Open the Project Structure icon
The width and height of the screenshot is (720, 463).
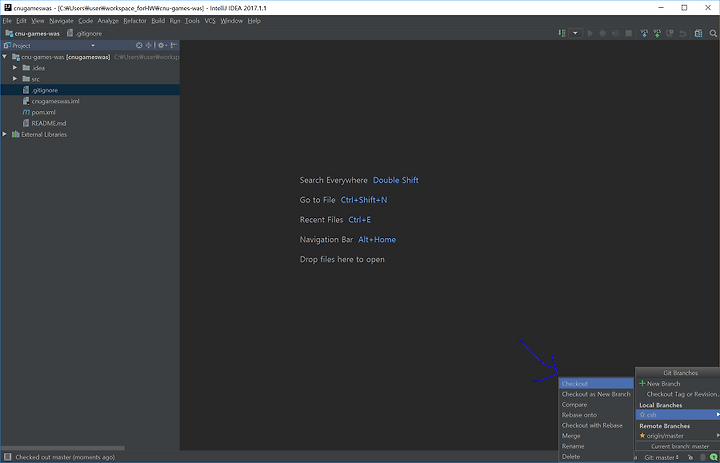click(698, 33)
